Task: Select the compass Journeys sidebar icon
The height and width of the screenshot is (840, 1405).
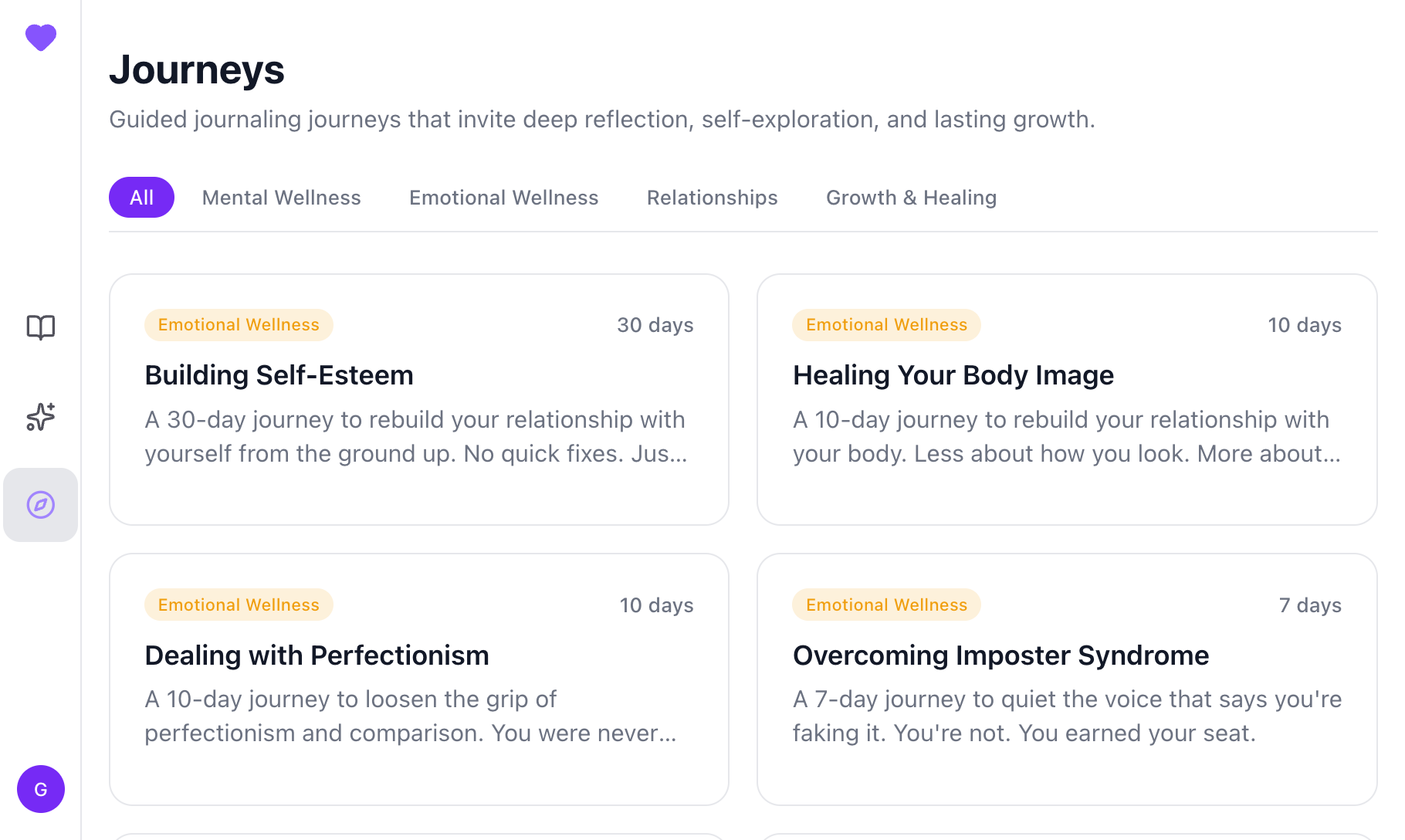Action: pos(41,505)
